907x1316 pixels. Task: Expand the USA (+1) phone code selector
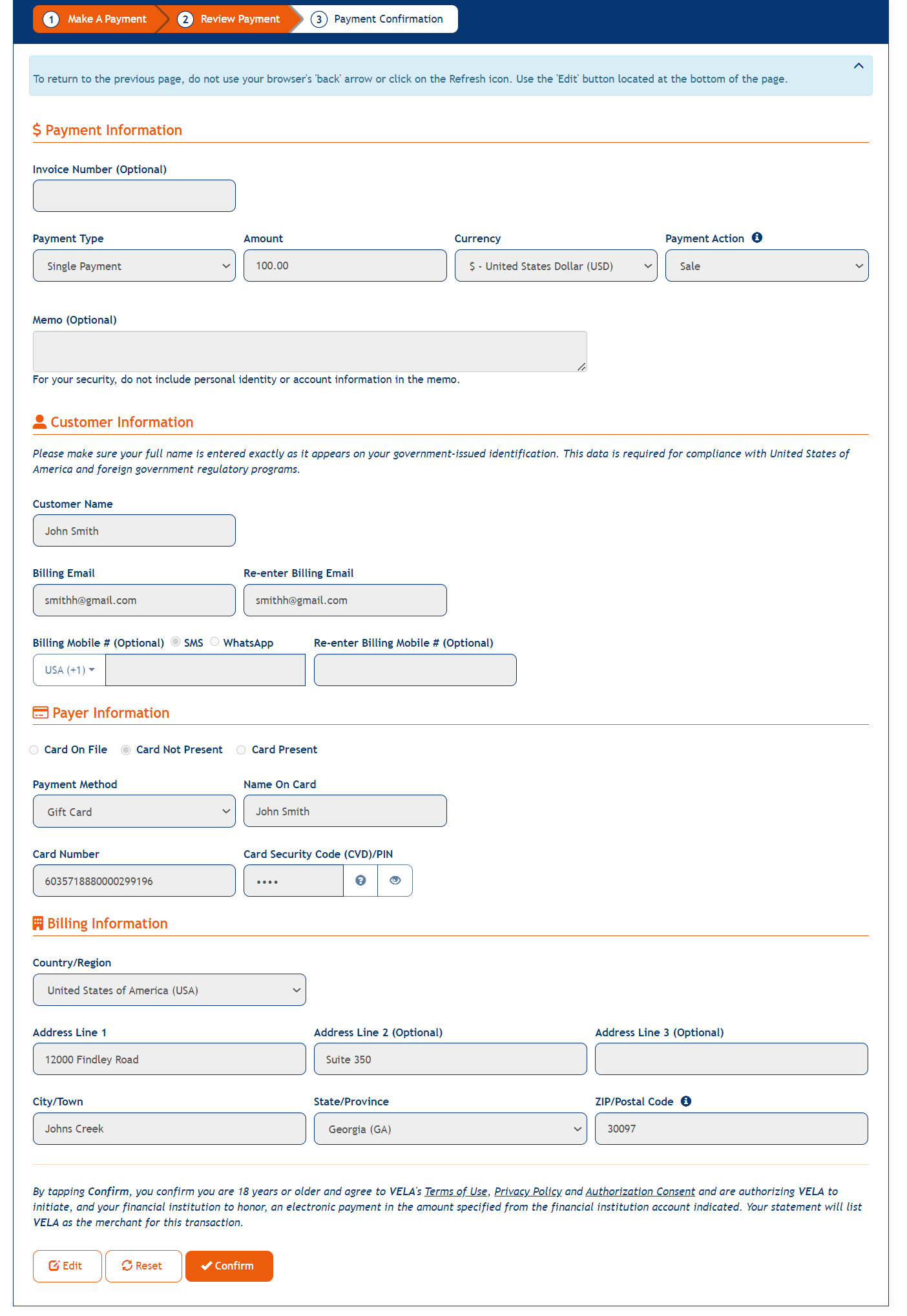point(68,670)
